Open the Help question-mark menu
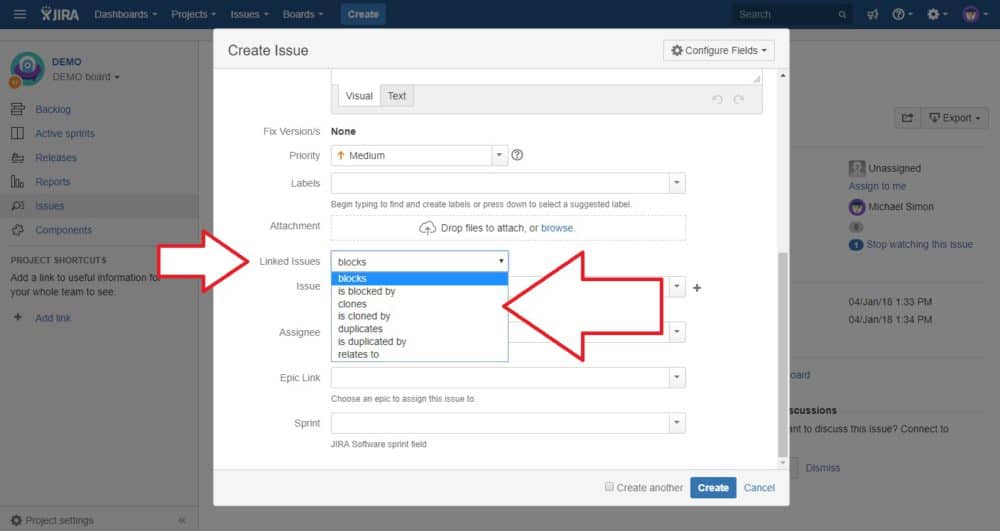The image size is (1000, 531). click(902, 14)
